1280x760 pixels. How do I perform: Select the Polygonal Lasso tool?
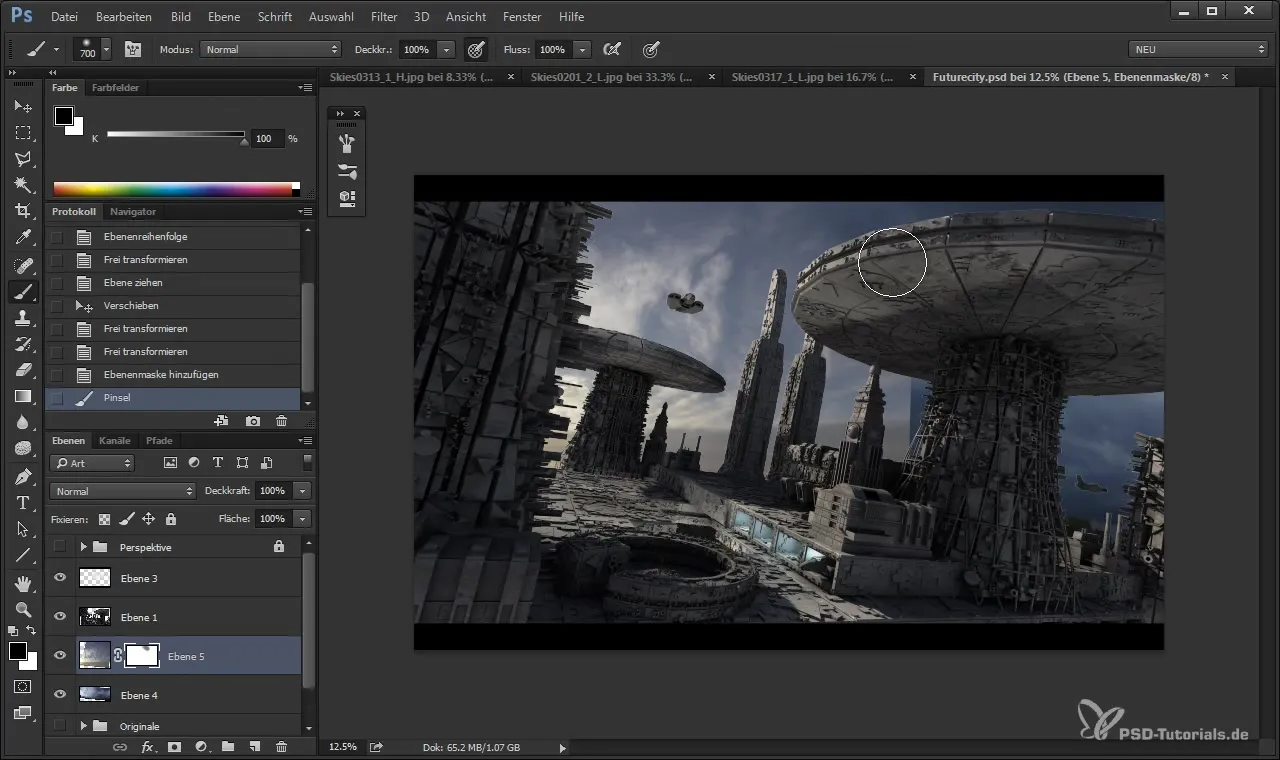point(23,158)
